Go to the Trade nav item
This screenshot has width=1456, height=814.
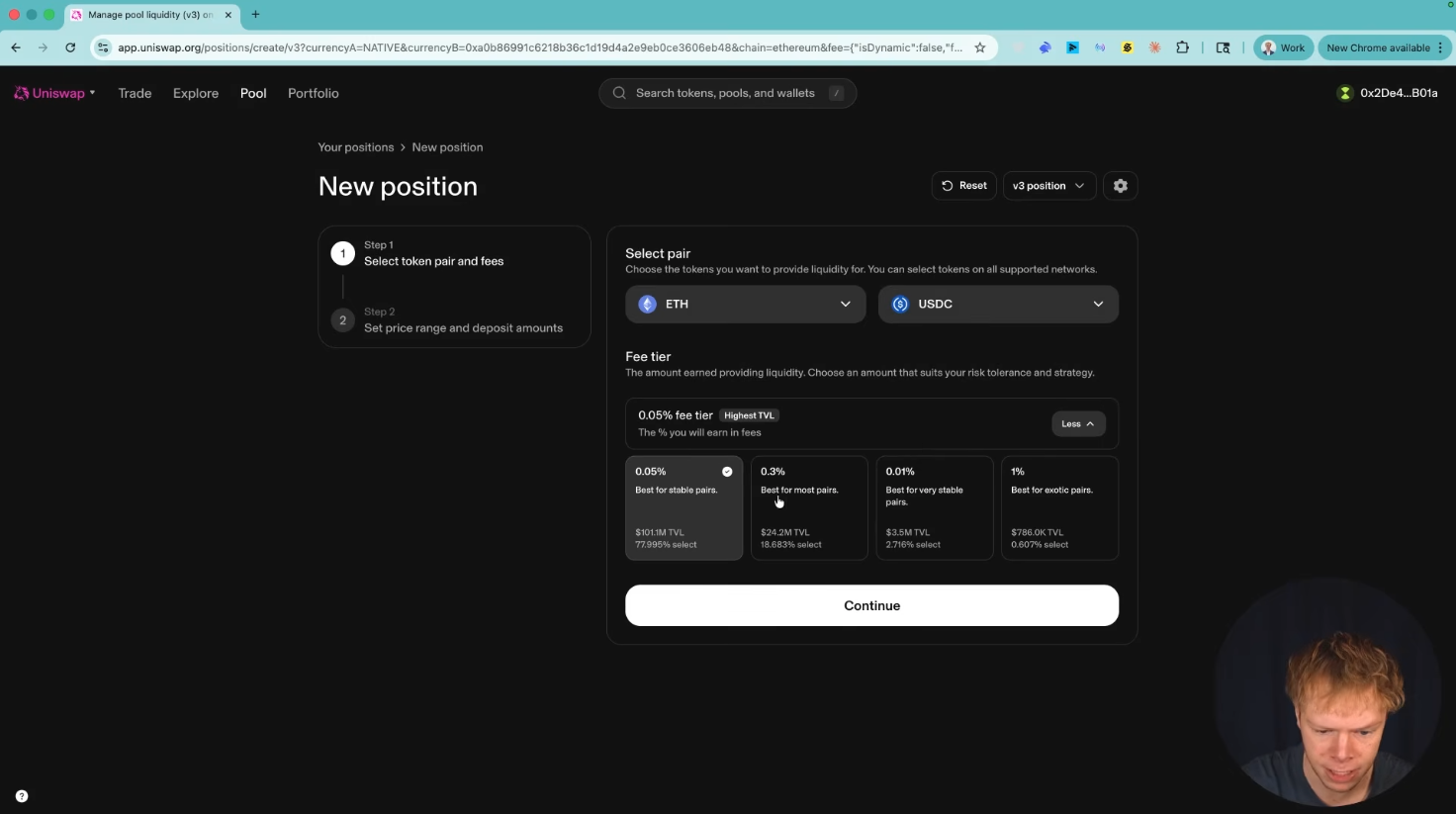[x=135, y=93]
